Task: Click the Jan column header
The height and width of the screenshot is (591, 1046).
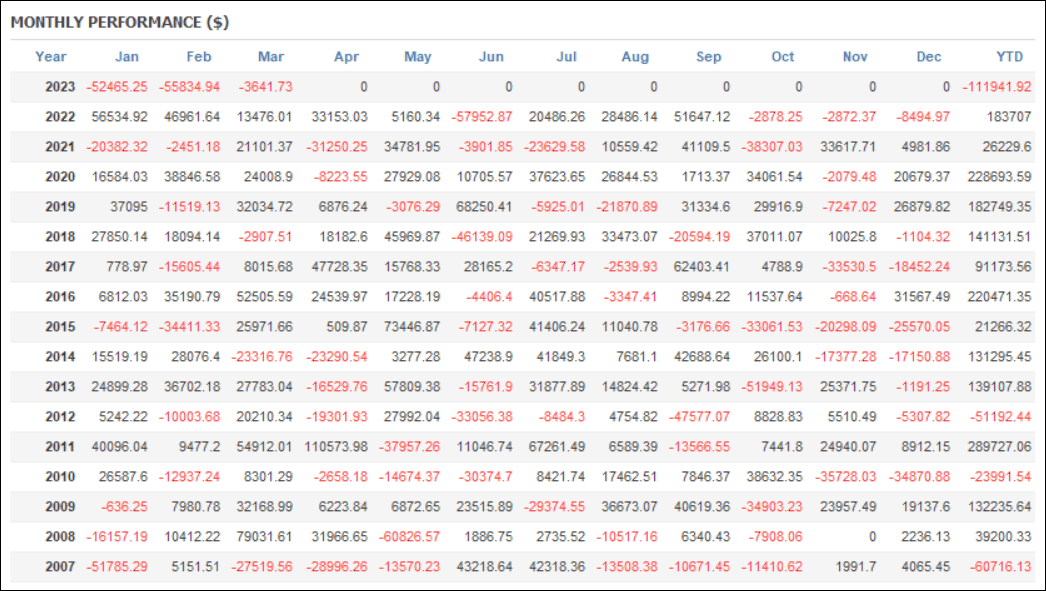Action: pos(127,57)
